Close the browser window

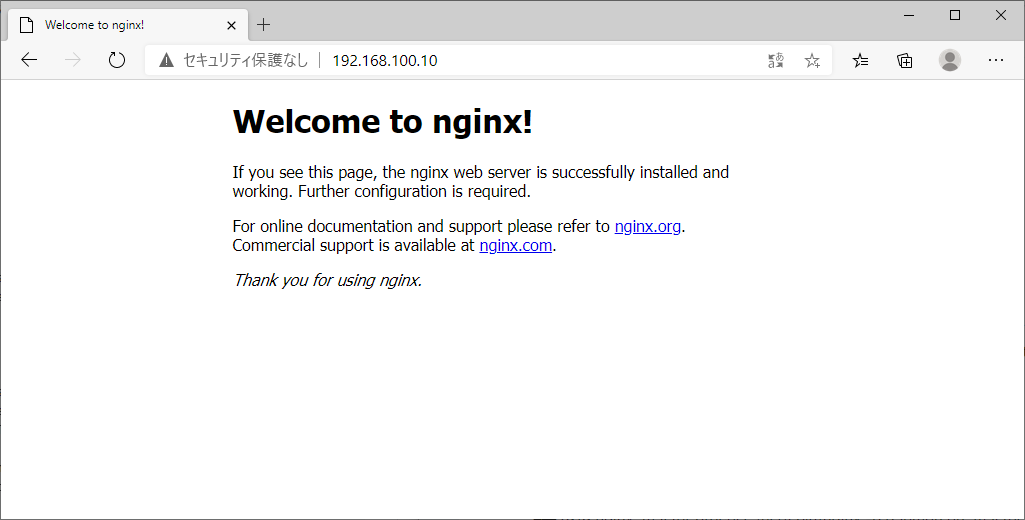[x=1000, y=16]
